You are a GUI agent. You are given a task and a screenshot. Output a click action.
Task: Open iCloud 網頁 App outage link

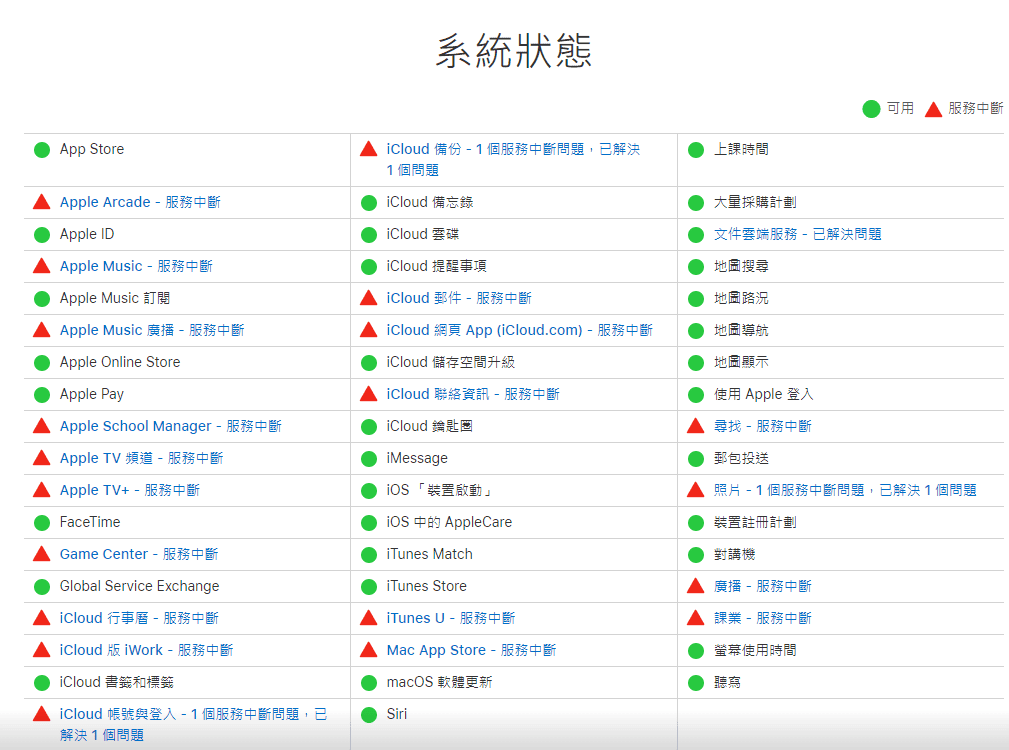[x=519, y=330]
